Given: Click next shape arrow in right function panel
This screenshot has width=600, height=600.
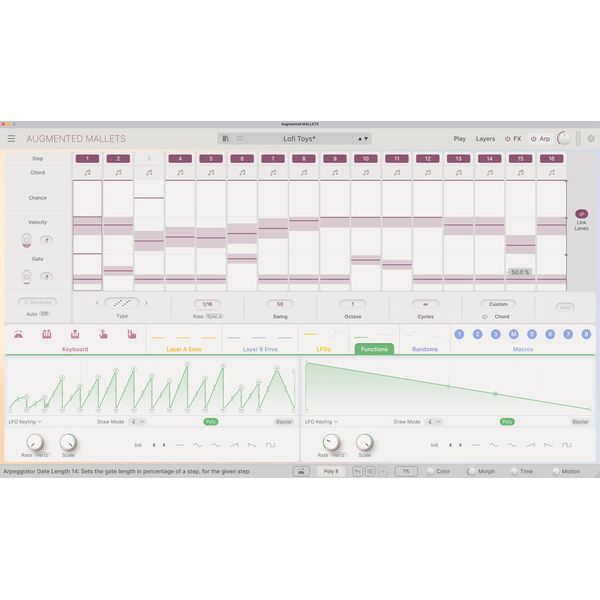Looking at the screenshot, I should tap(460, 445).
